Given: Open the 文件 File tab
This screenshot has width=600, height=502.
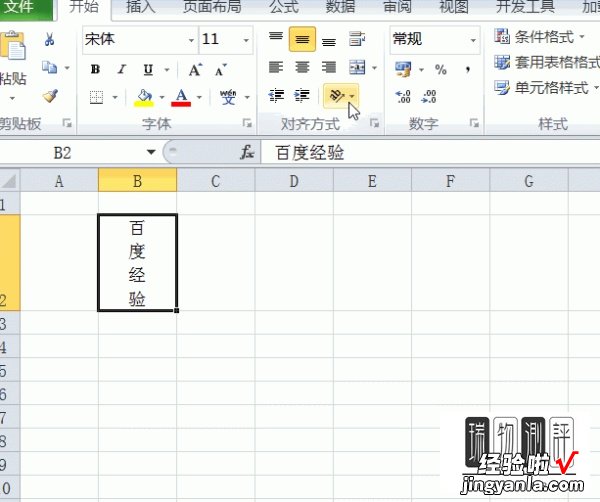Looking at the screenshot, I should 25,8.
